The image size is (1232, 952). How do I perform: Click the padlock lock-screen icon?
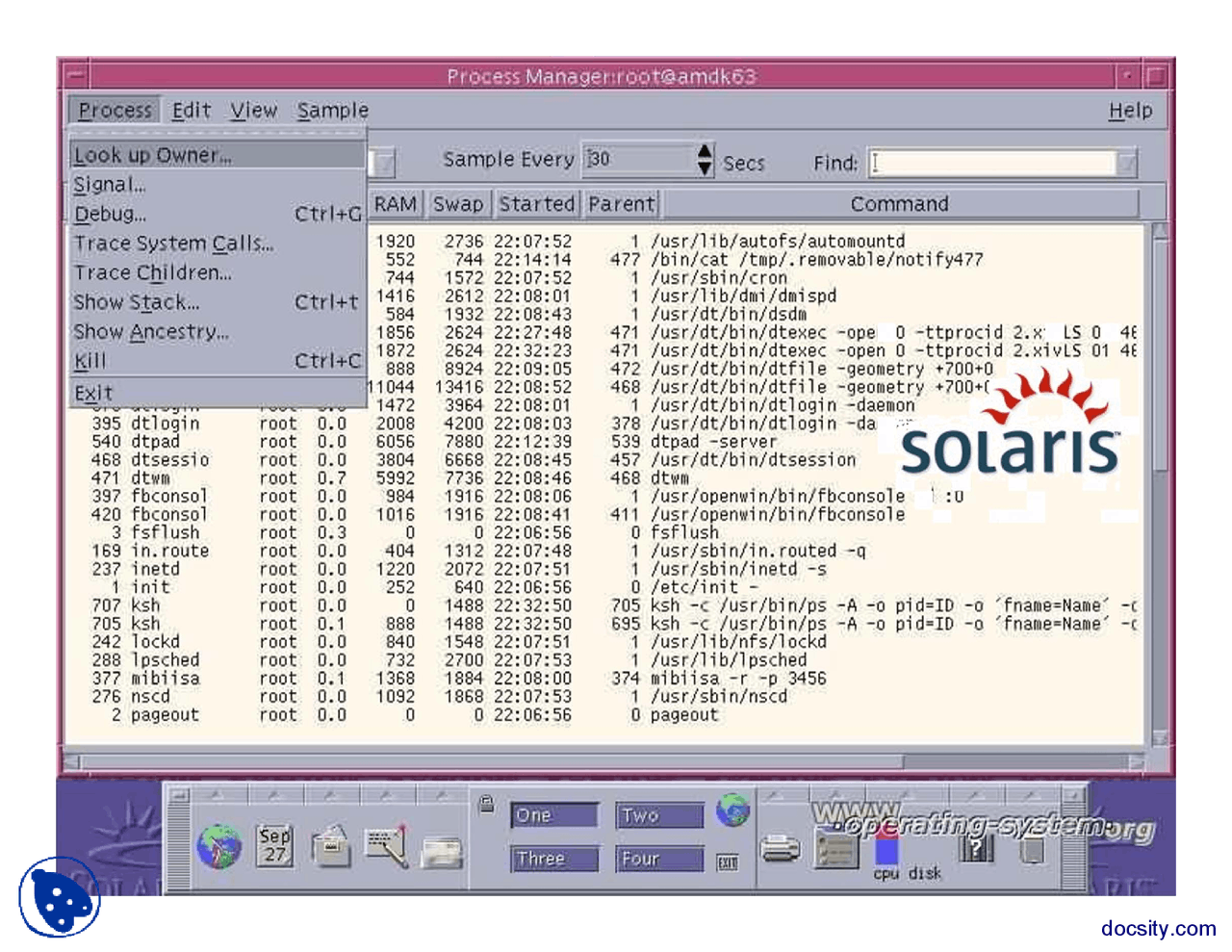coord(487,804)
